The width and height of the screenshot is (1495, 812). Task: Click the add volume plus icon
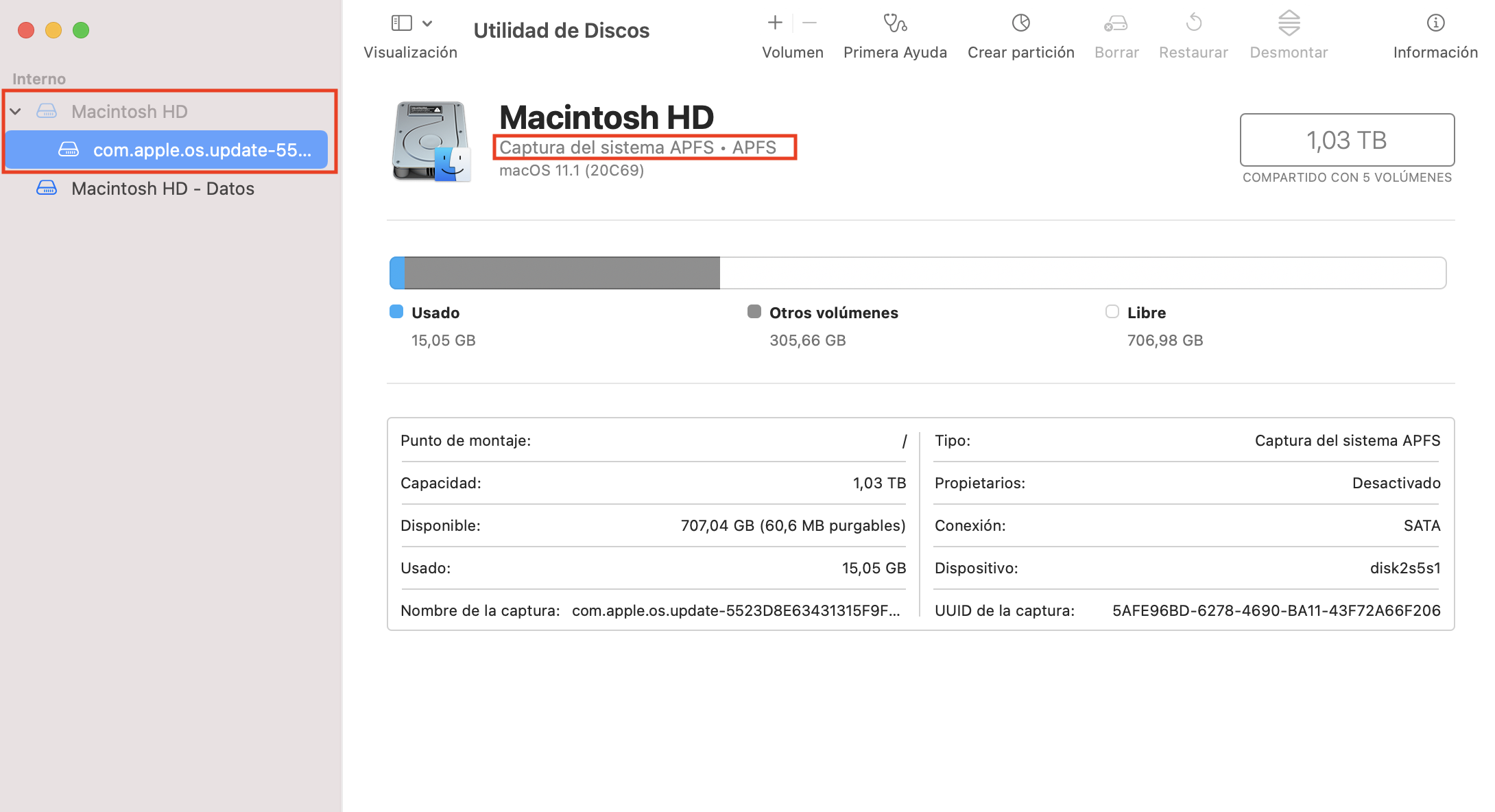775,23
